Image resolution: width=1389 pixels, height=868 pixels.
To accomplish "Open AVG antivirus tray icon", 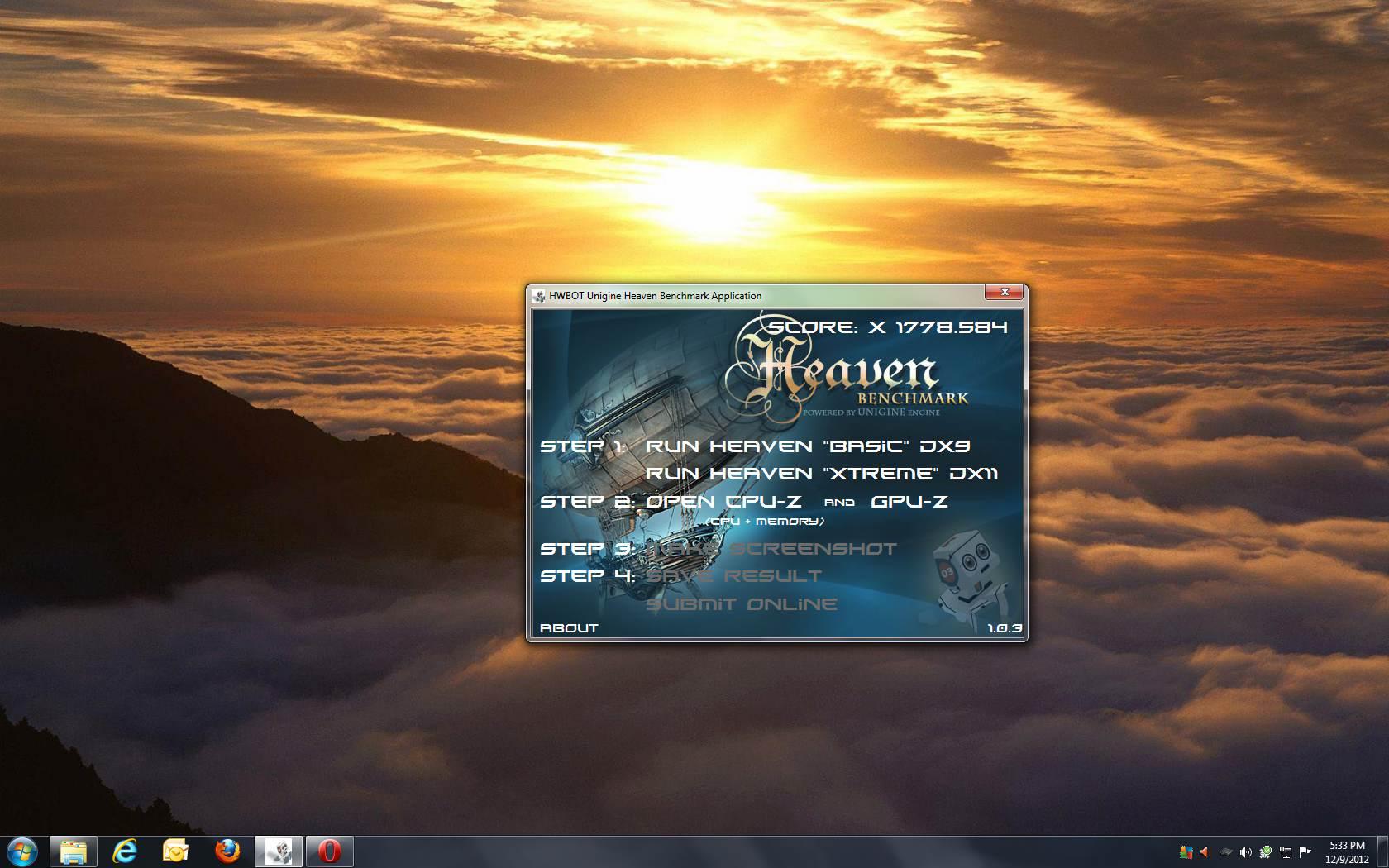I will (x=1186, y=851).
